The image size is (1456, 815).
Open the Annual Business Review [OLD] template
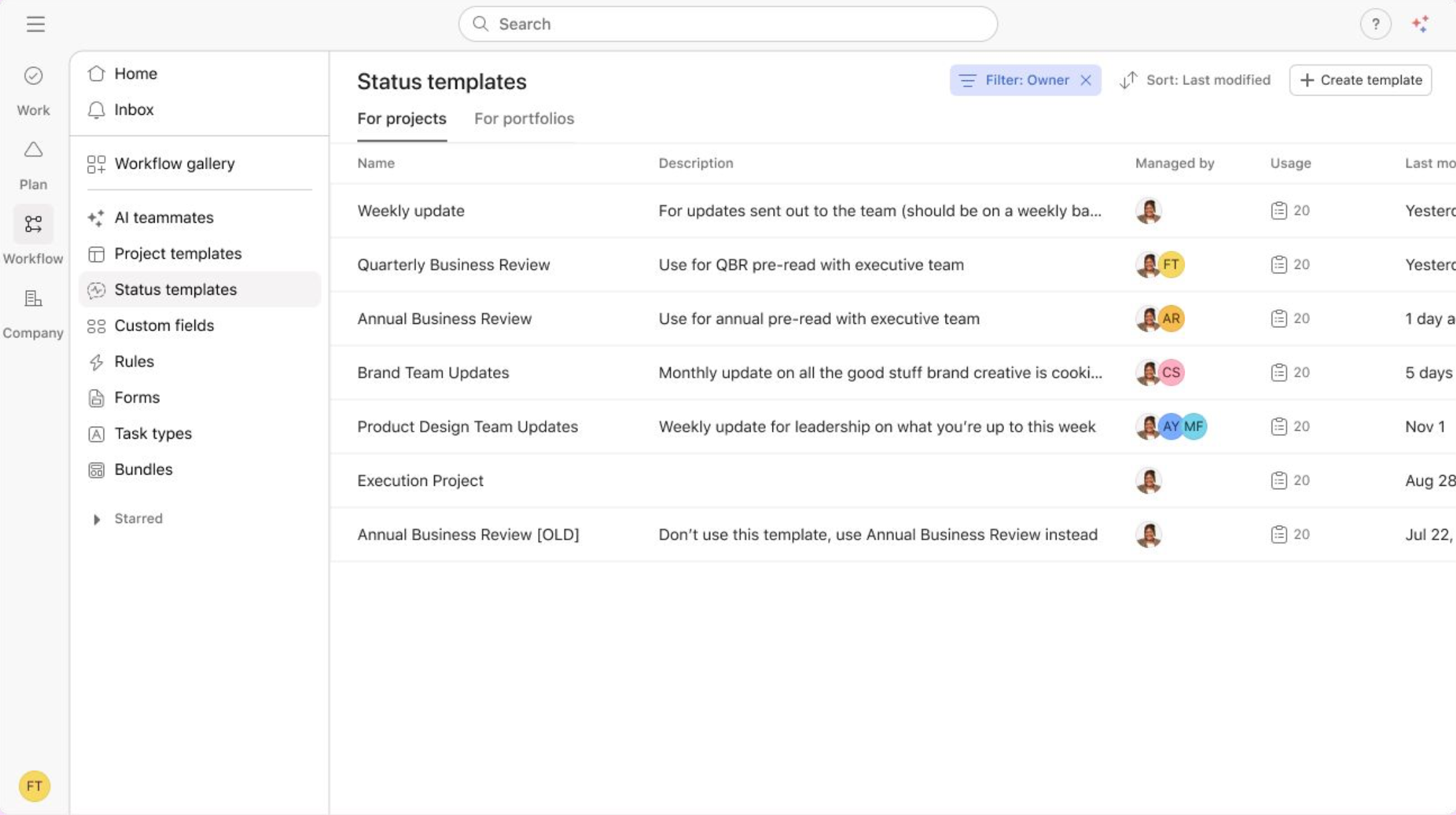click(x=468, y=534)
